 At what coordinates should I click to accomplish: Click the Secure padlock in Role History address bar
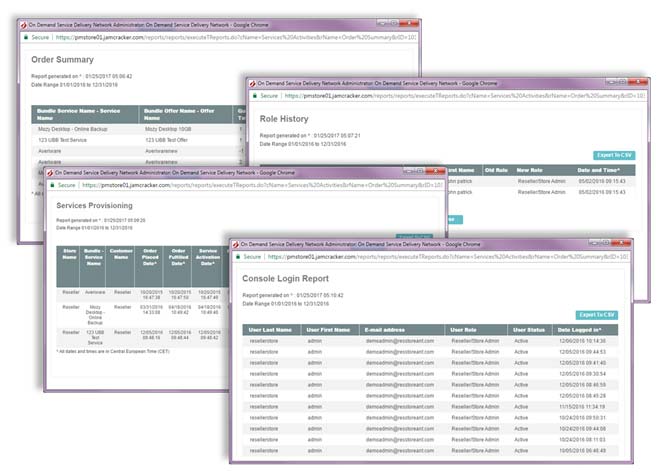click(255, 96)
